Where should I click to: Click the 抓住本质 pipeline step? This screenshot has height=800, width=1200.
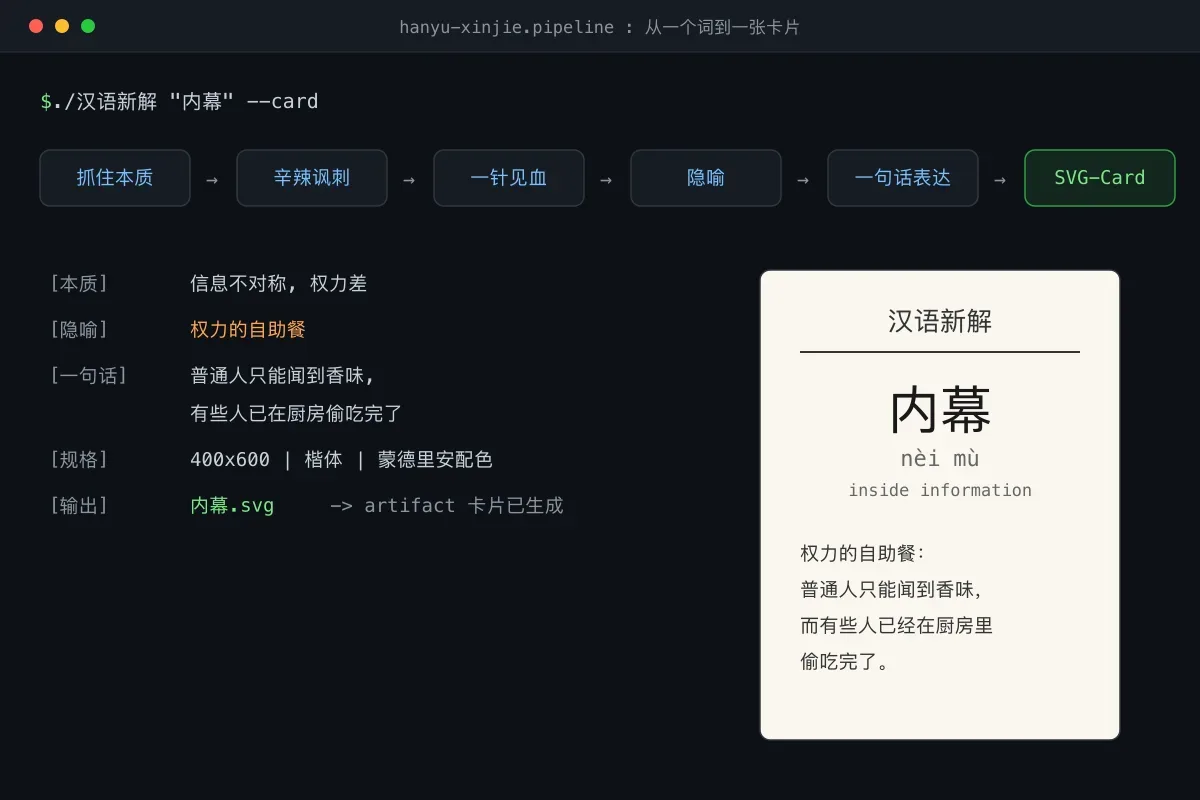tap(115, 178)
